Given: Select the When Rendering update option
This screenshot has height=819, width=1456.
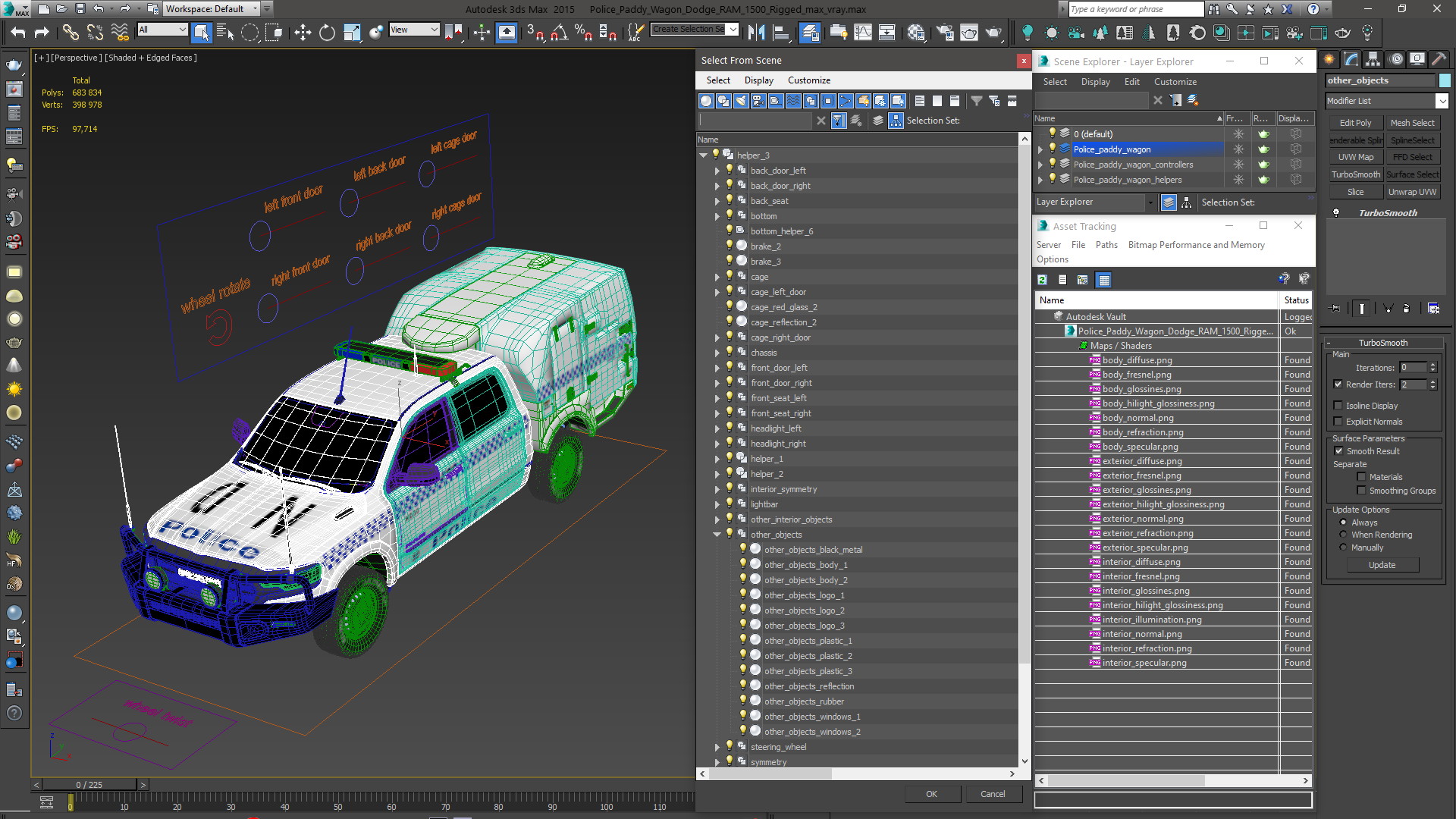Looking at the screenshot, I should click(x=1343, y=535).
